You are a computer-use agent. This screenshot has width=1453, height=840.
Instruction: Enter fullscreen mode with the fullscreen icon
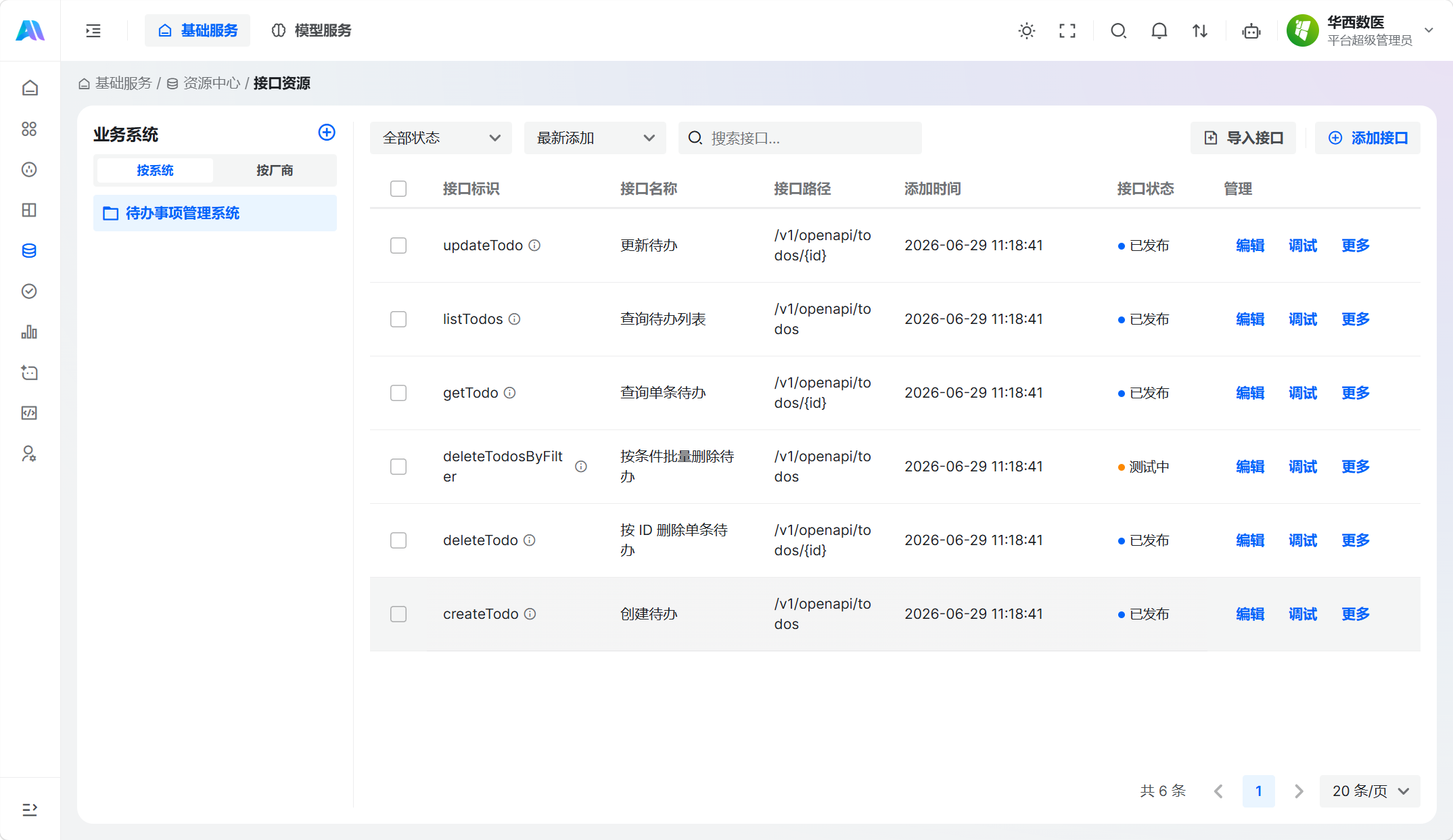coord(1067,30)
